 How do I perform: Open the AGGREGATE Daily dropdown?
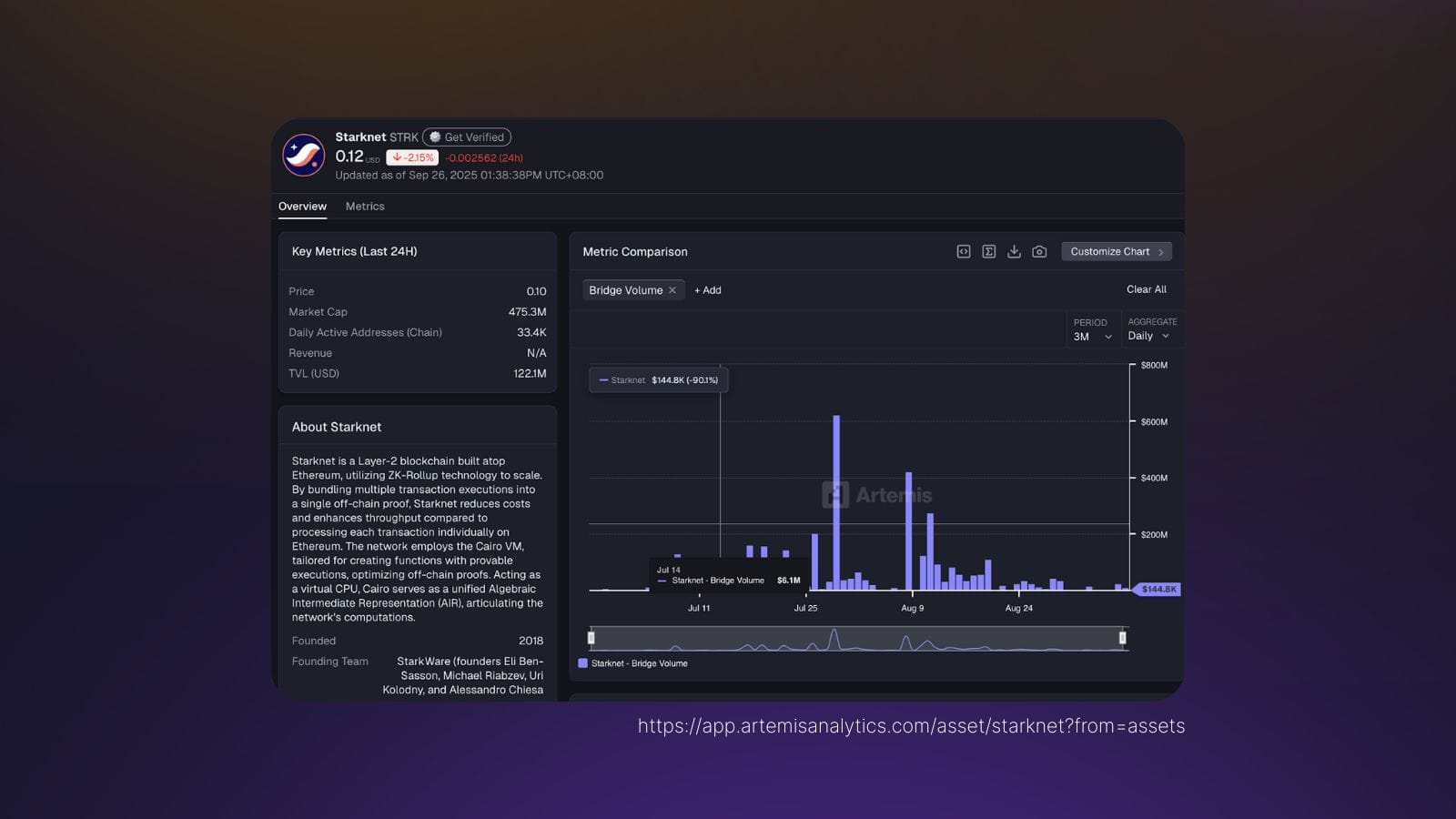tap(1148, 336)
